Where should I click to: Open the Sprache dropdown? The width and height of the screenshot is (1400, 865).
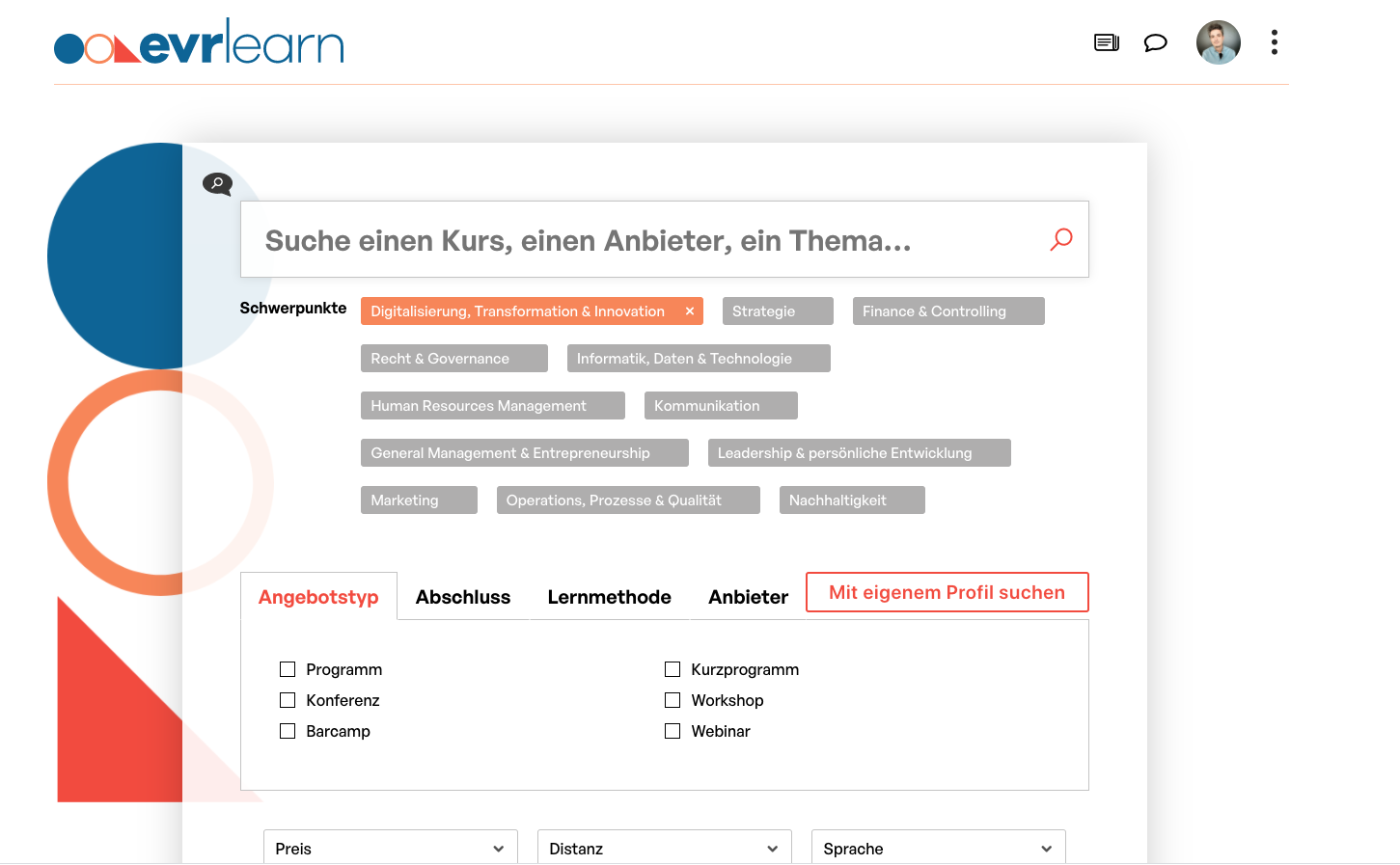938,848
